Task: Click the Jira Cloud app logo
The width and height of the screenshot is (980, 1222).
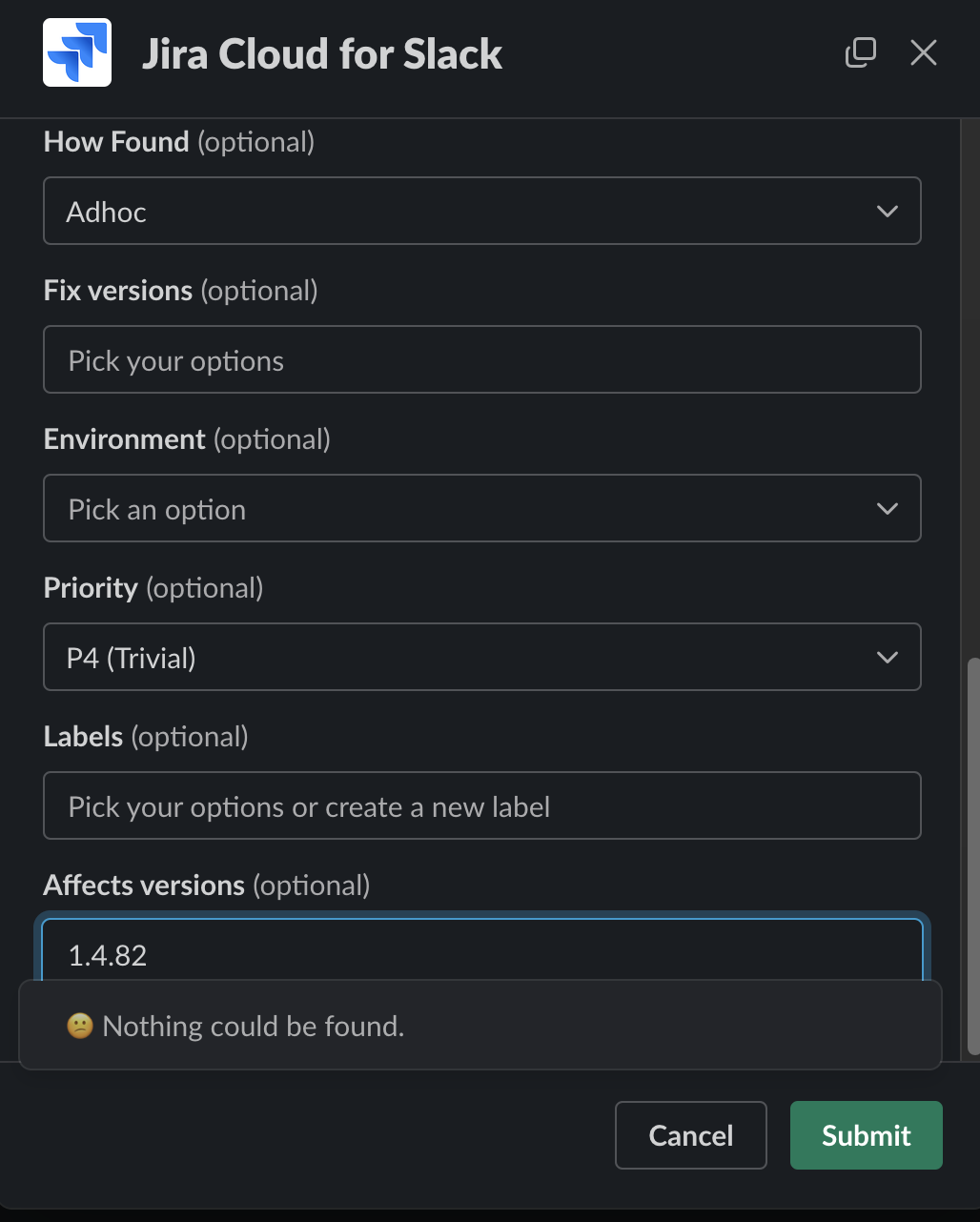Action: (x=77, y=52)
